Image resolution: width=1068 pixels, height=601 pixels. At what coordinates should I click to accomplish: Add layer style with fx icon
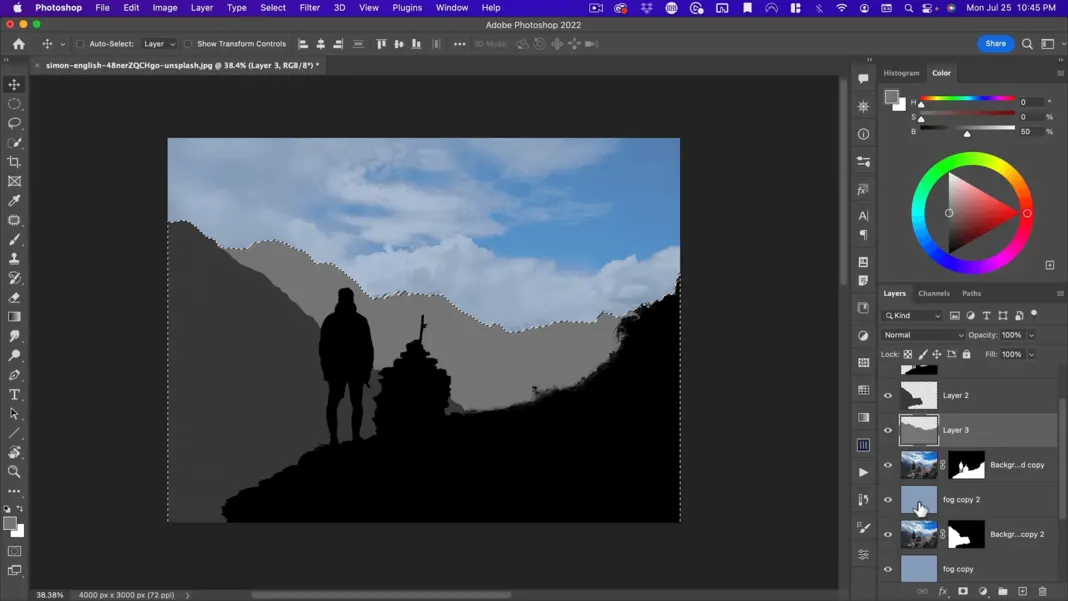943,591
